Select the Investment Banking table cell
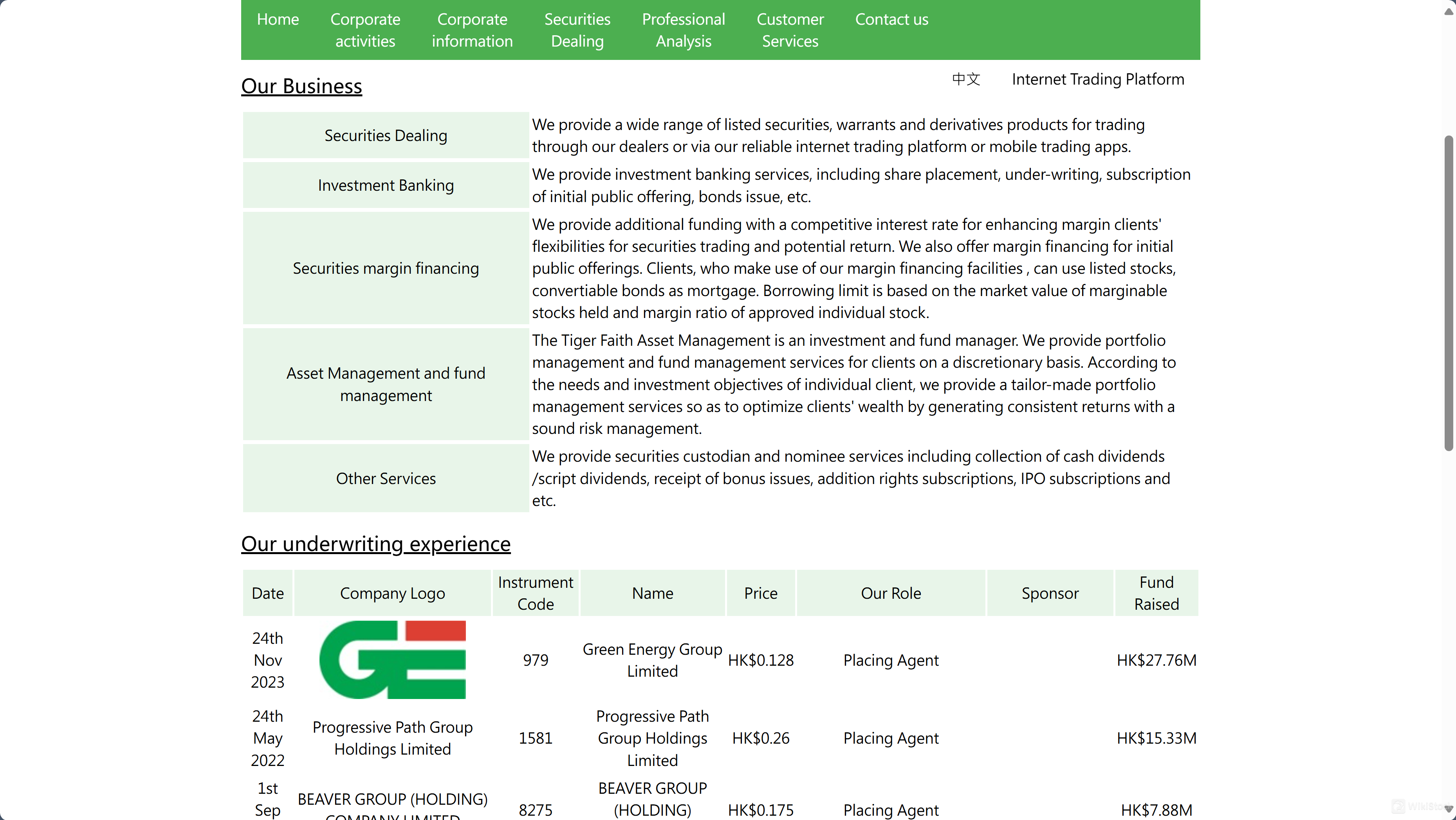The image size is (1456, 820). (x=385, y=185)
